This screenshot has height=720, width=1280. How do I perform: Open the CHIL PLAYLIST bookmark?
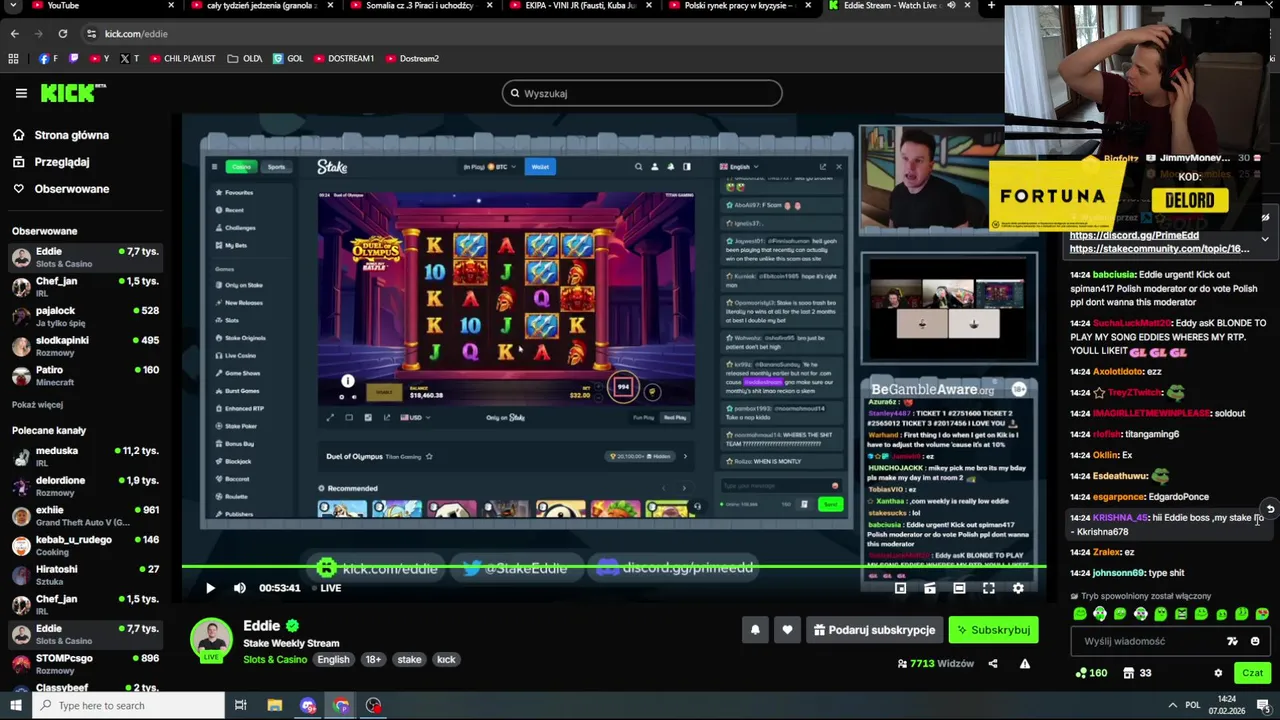[x=182, y=59]
